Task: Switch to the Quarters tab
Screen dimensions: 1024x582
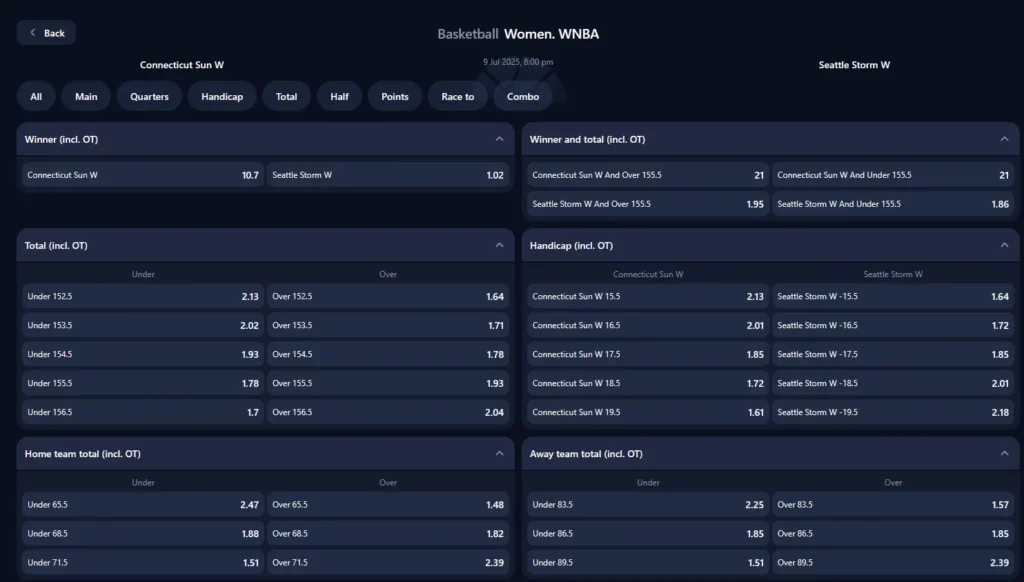Action: 149,96
